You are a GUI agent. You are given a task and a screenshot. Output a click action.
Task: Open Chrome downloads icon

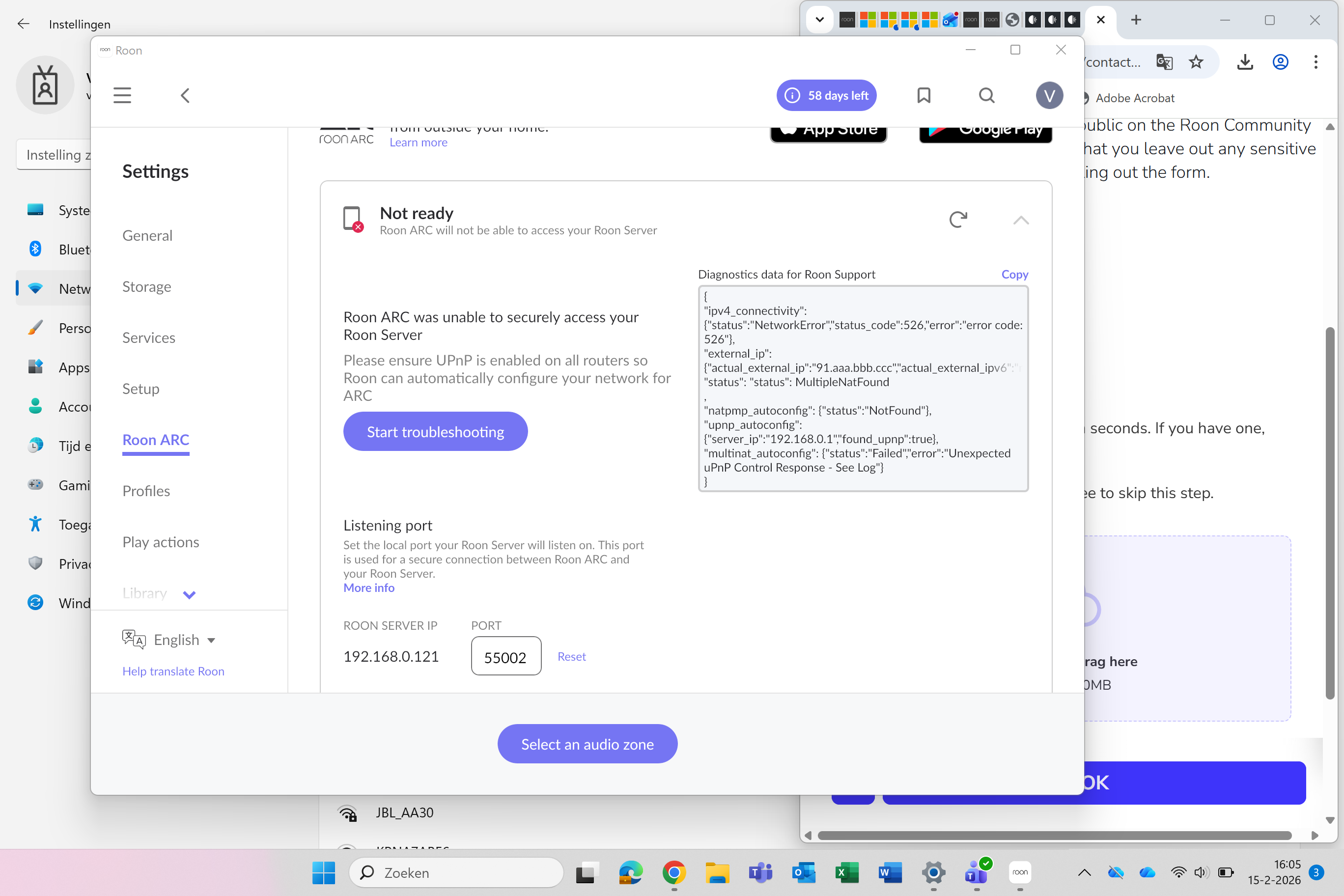(1245, 62)
